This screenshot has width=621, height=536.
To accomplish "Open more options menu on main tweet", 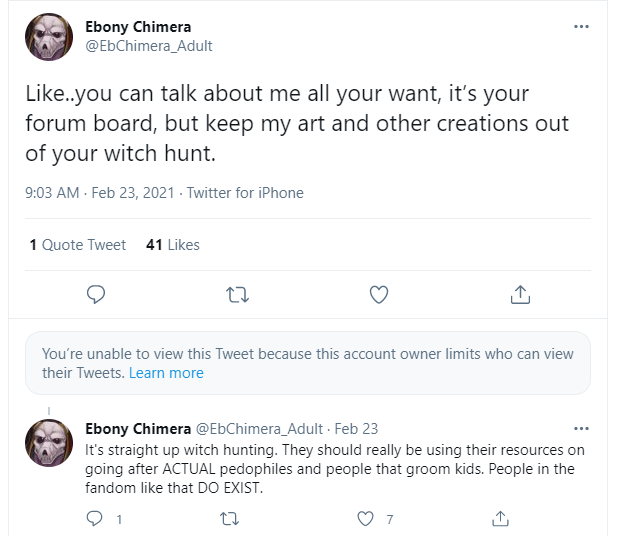I will coord(581,27).
